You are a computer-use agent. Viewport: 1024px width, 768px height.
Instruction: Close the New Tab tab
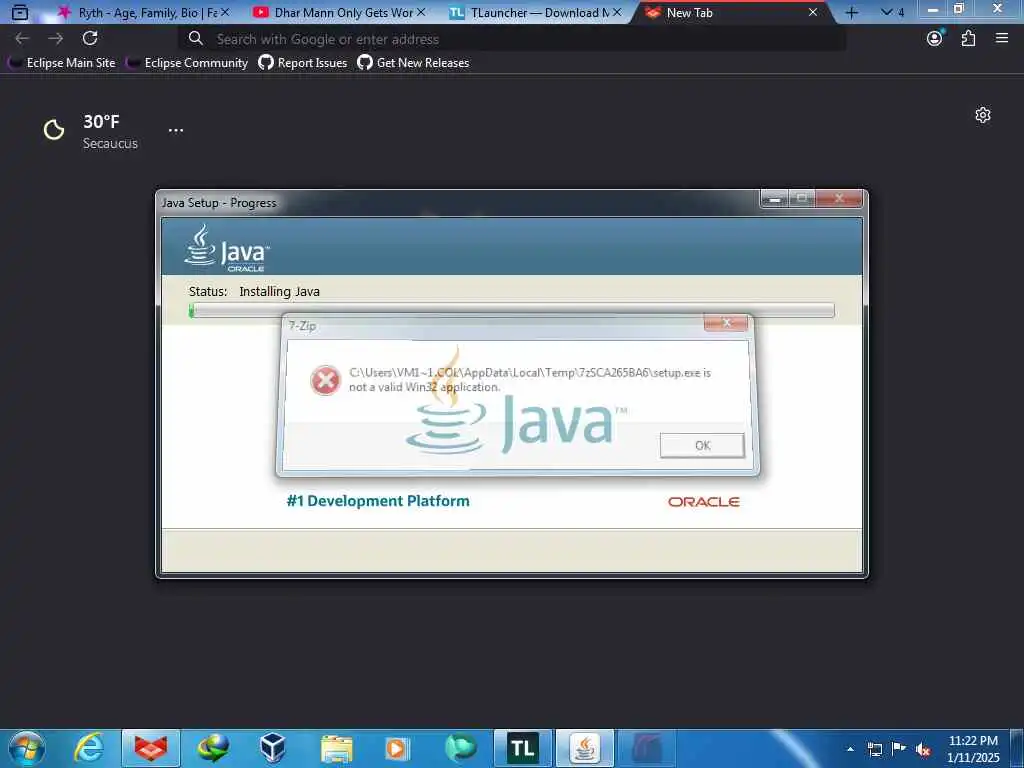(x=813, y=12)
